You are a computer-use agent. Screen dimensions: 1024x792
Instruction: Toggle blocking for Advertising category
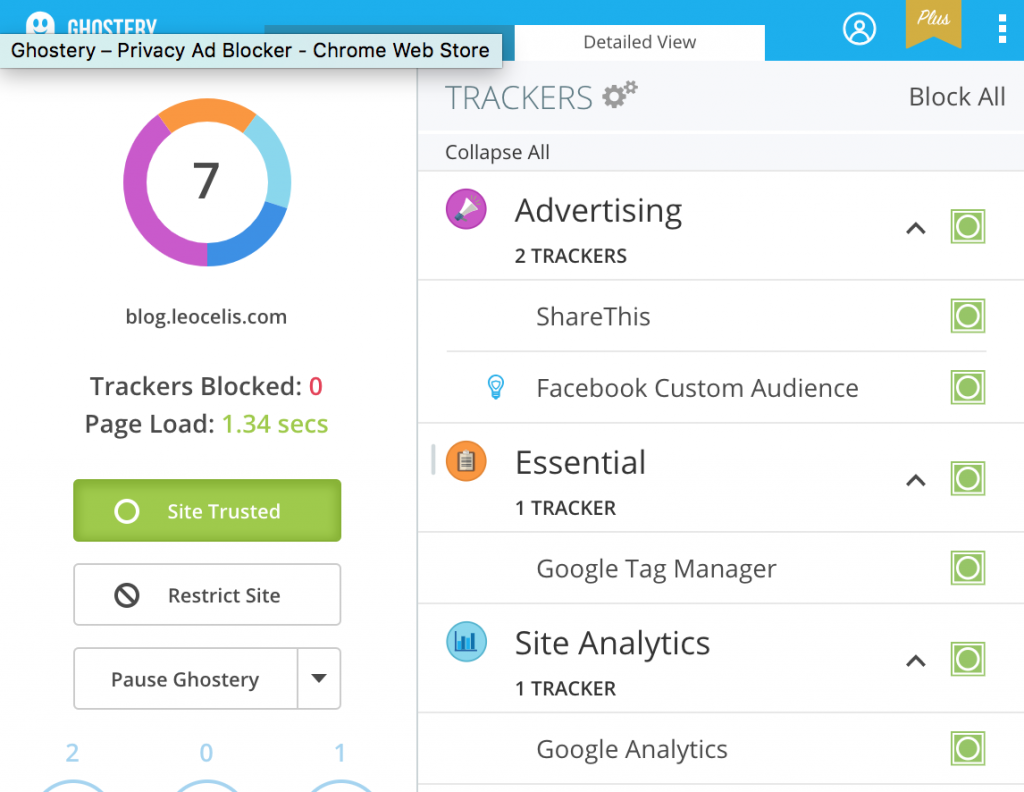click(967, 227)
